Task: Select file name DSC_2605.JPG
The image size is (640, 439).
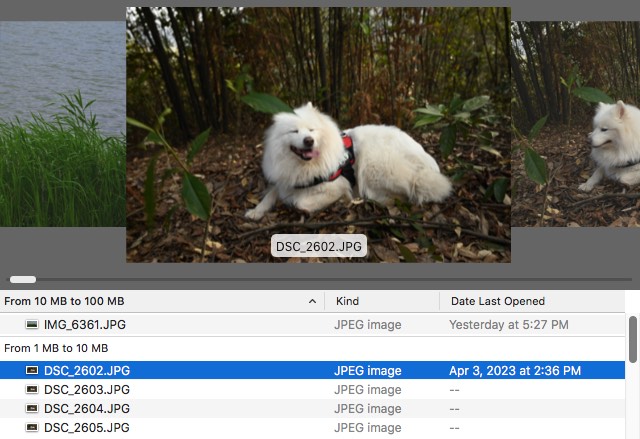Action: tap(87, 427)
